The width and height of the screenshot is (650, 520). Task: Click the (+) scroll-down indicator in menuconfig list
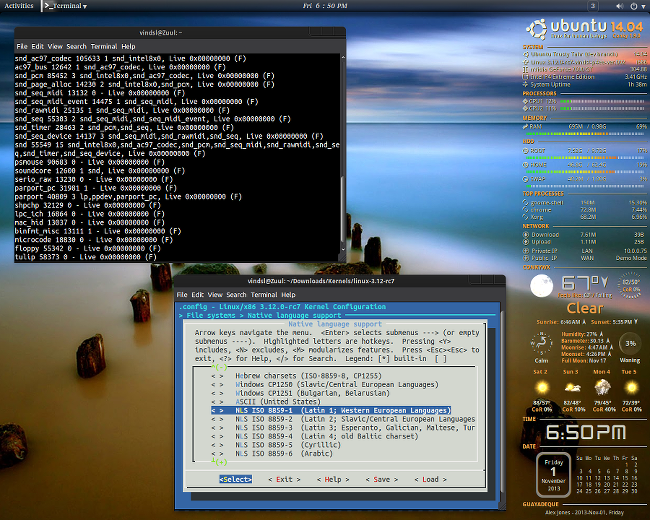click(219, 462)
